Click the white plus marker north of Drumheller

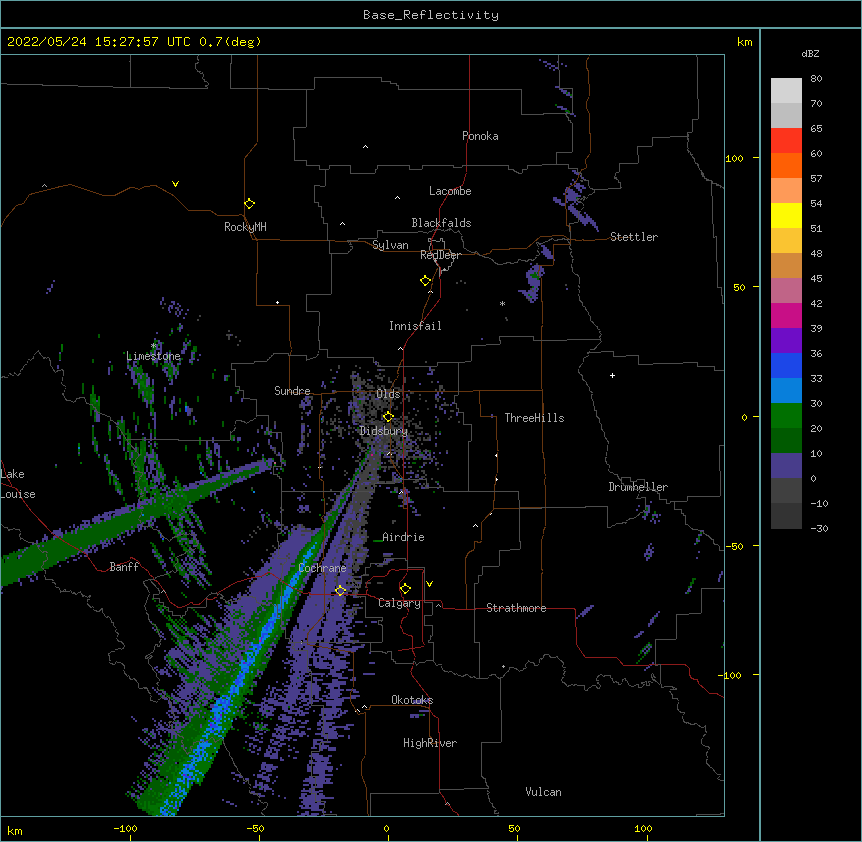point(612,375)
